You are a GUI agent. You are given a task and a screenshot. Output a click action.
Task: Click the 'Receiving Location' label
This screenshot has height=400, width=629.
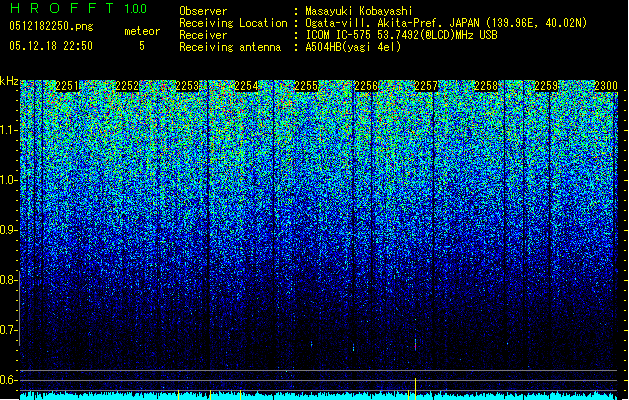tap(233, 23)
